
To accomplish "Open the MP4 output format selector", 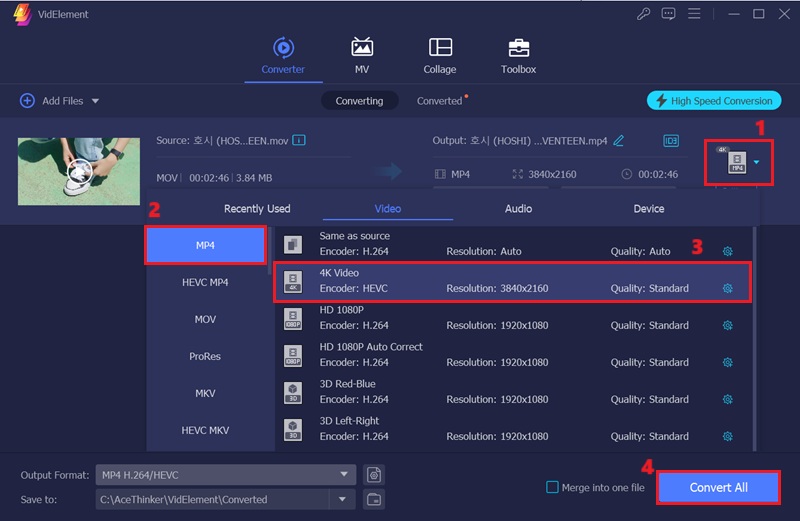I will [739, 162].
